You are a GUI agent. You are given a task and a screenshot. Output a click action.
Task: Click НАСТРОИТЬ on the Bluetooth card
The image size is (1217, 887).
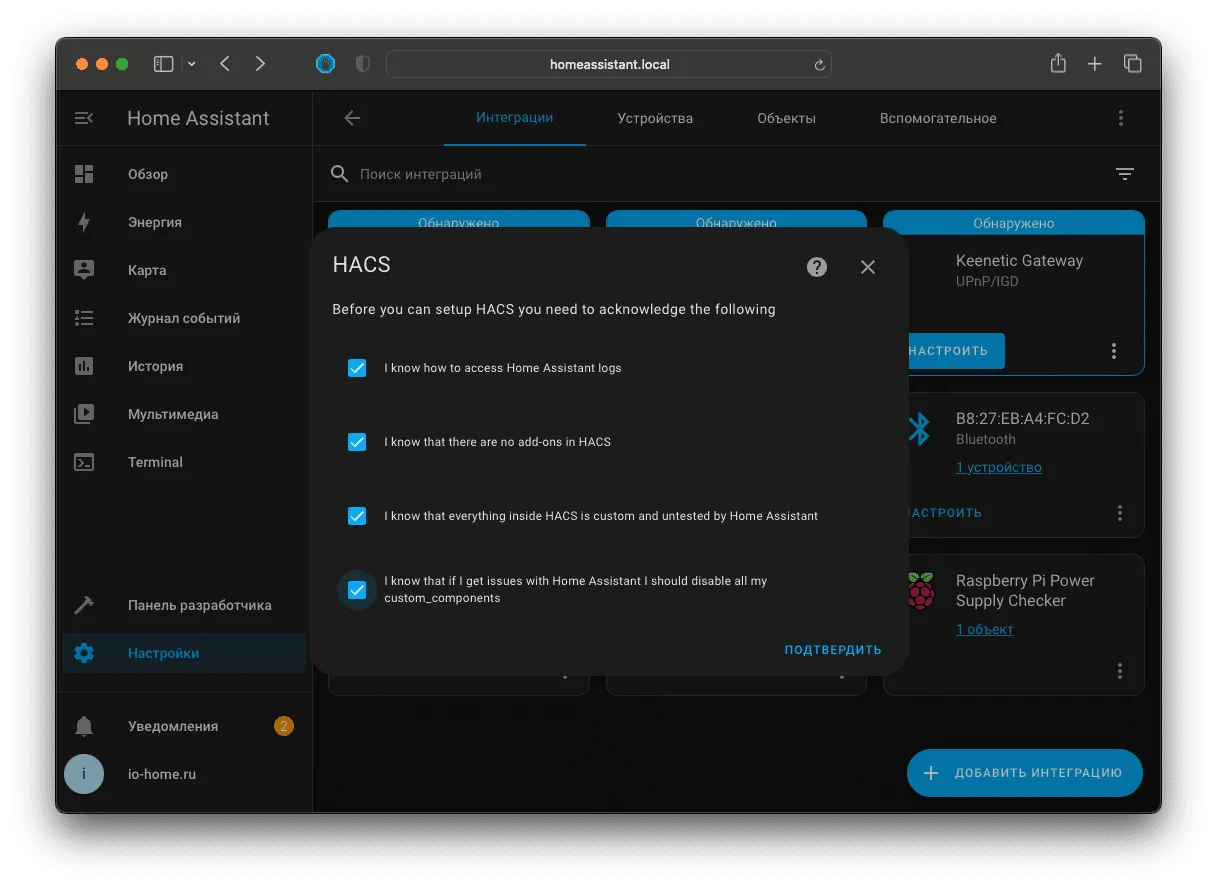(945, 513)
